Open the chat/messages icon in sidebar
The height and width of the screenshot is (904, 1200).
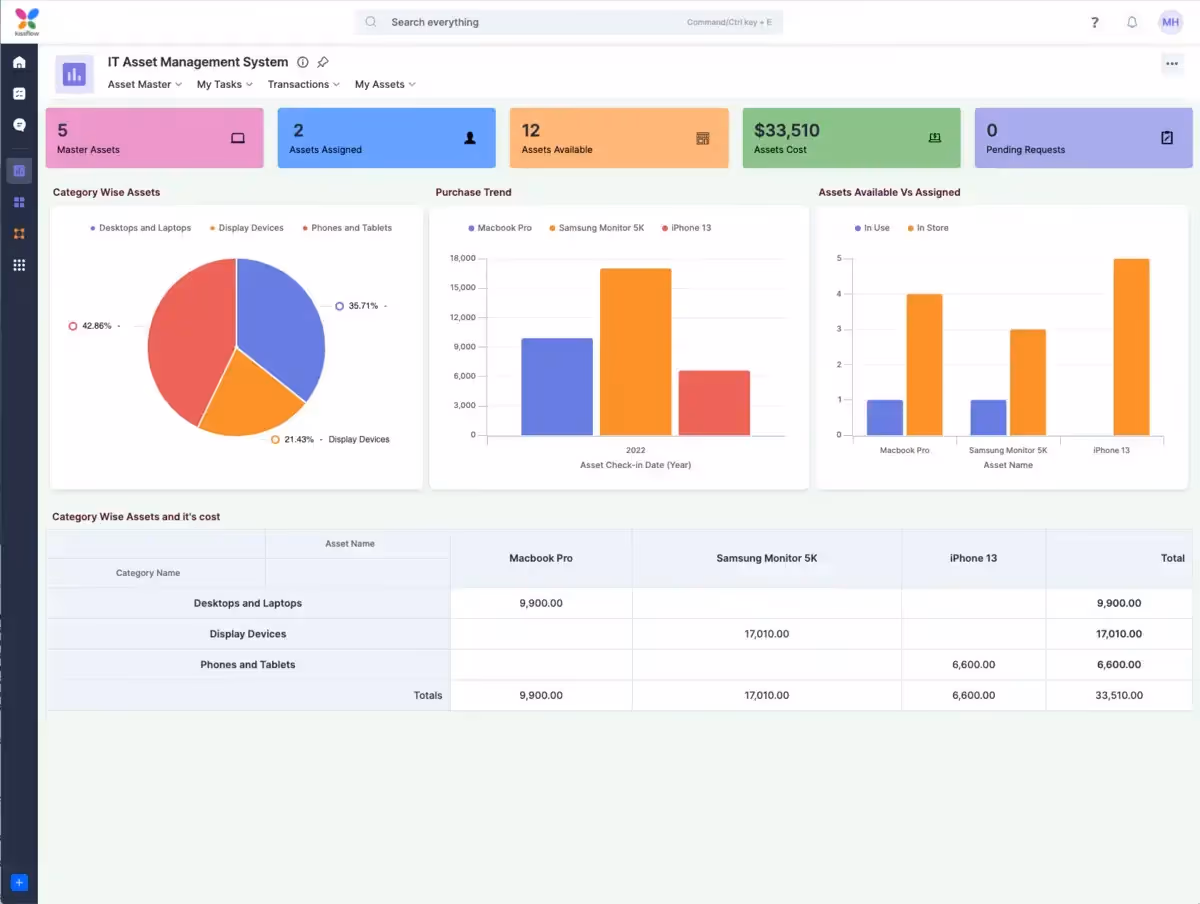coord(18,124)
